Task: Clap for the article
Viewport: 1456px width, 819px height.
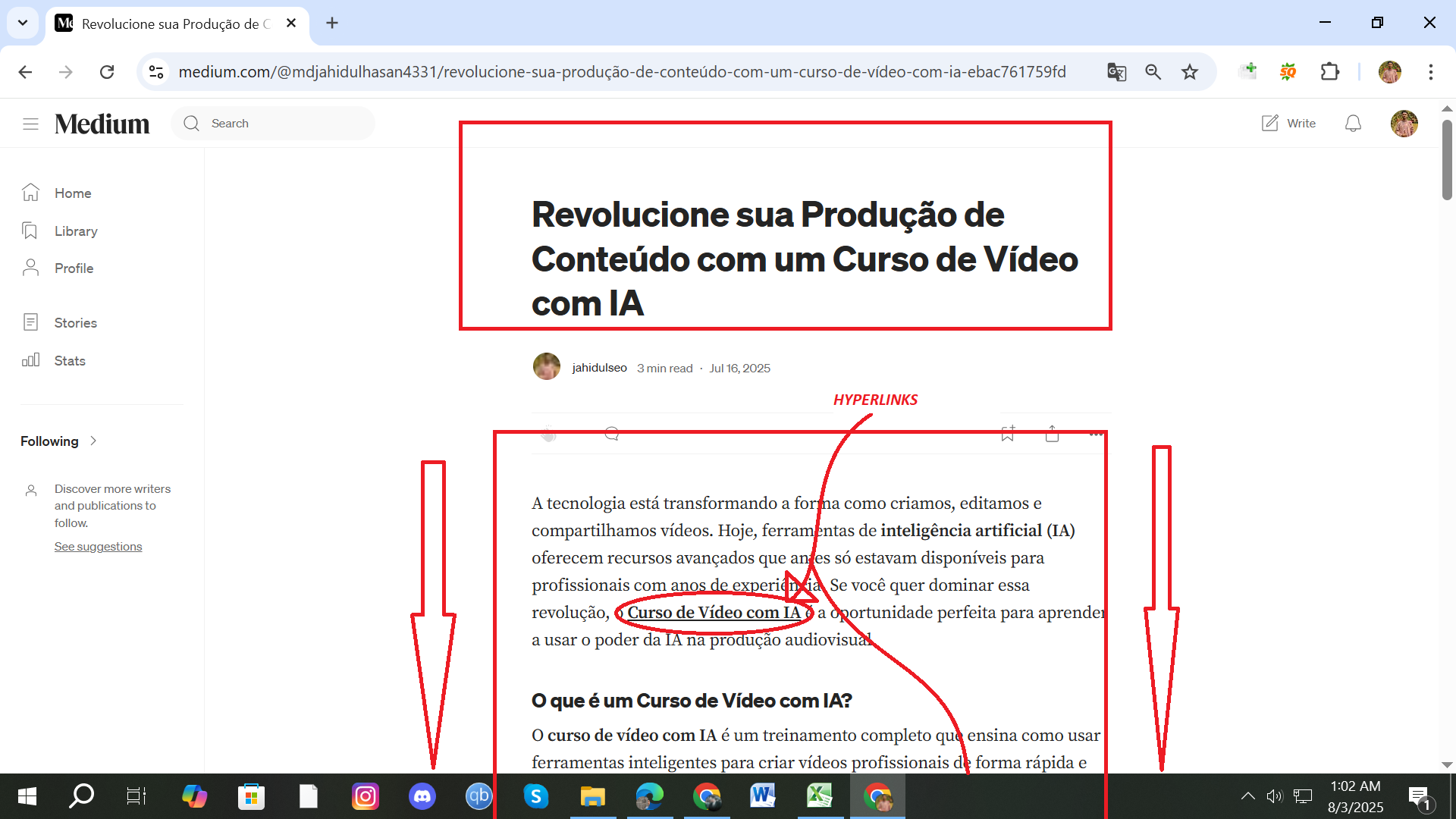Action: [x=549, y=435]
